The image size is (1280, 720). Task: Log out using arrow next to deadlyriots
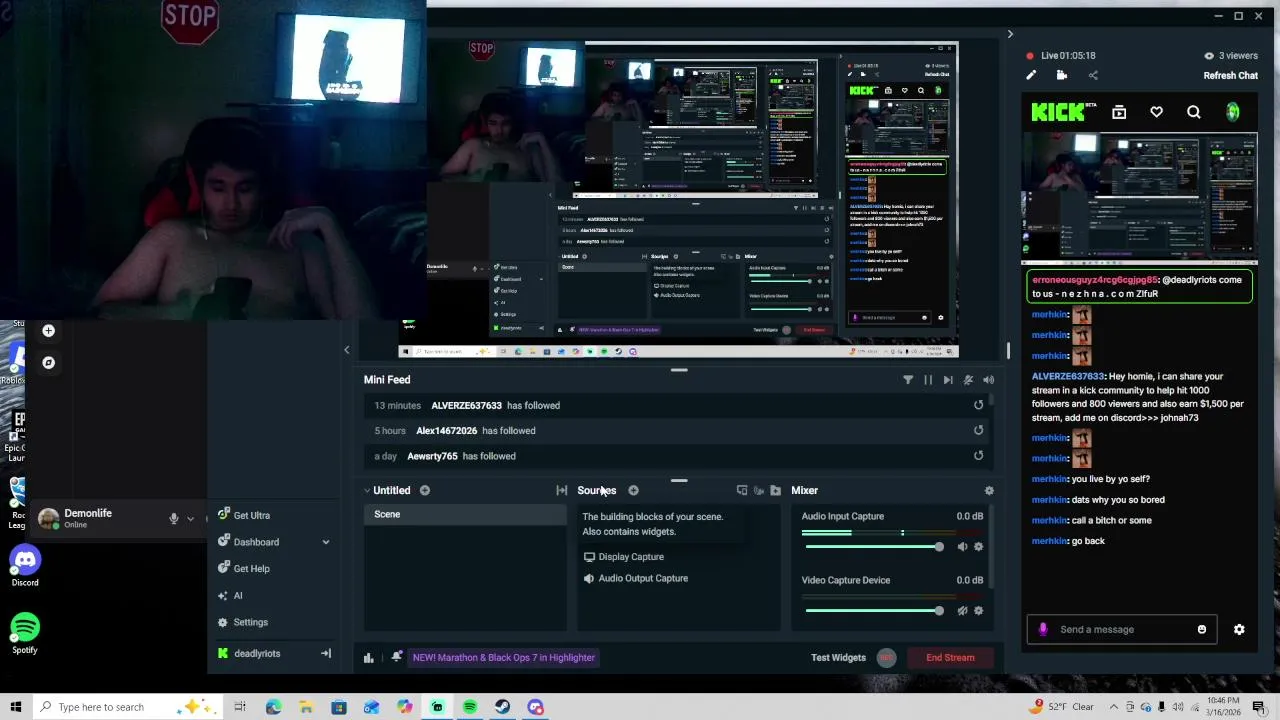point(325,653)
